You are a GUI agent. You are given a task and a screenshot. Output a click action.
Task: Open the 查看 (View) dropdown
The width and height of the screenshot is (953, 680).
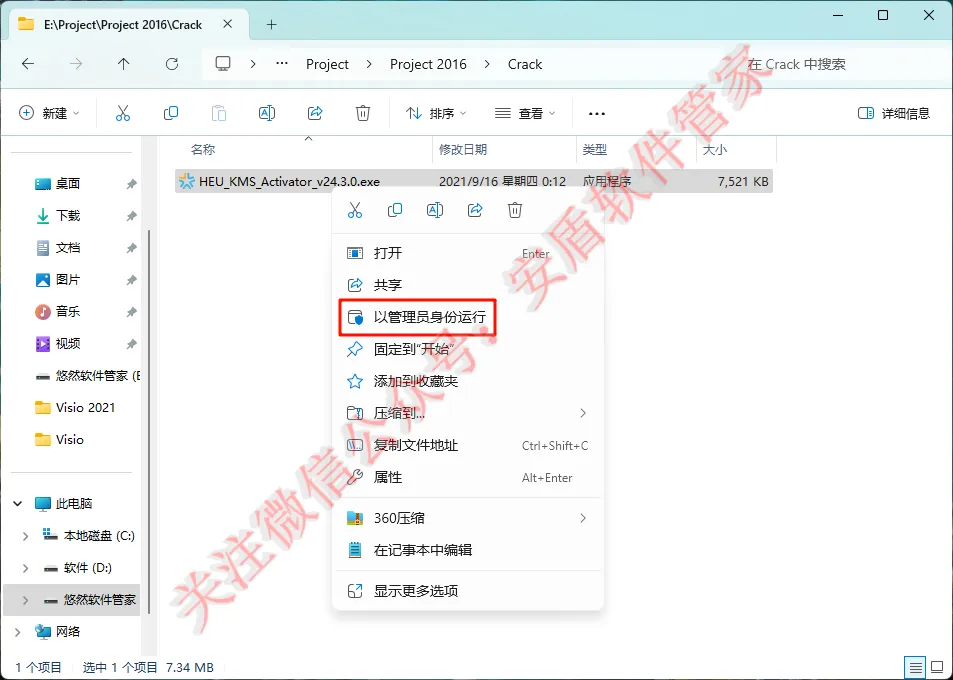525,113
